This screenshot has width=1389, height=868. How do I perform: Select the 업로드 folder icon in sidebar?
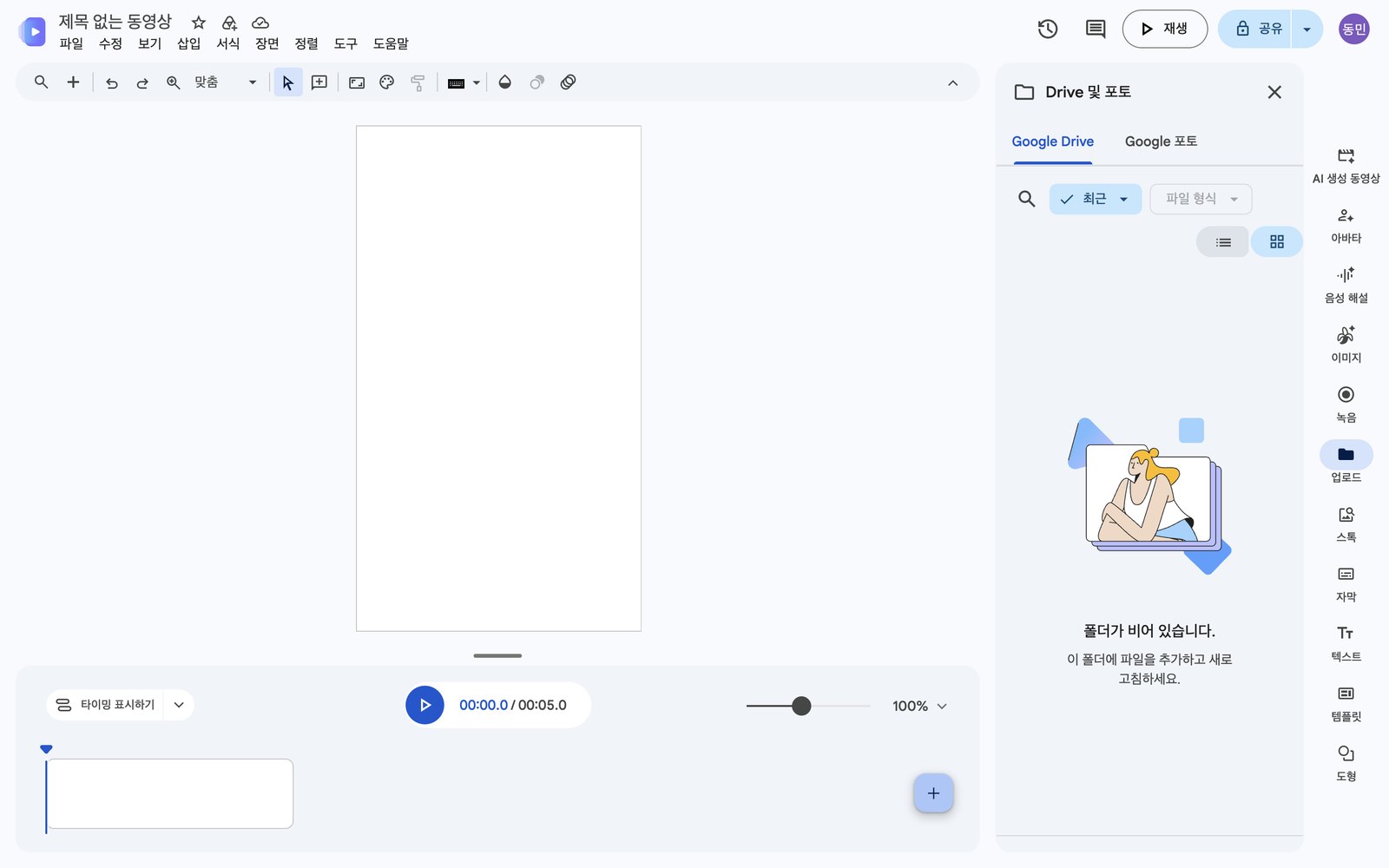pyautogui.click(x=1346, y=455)
